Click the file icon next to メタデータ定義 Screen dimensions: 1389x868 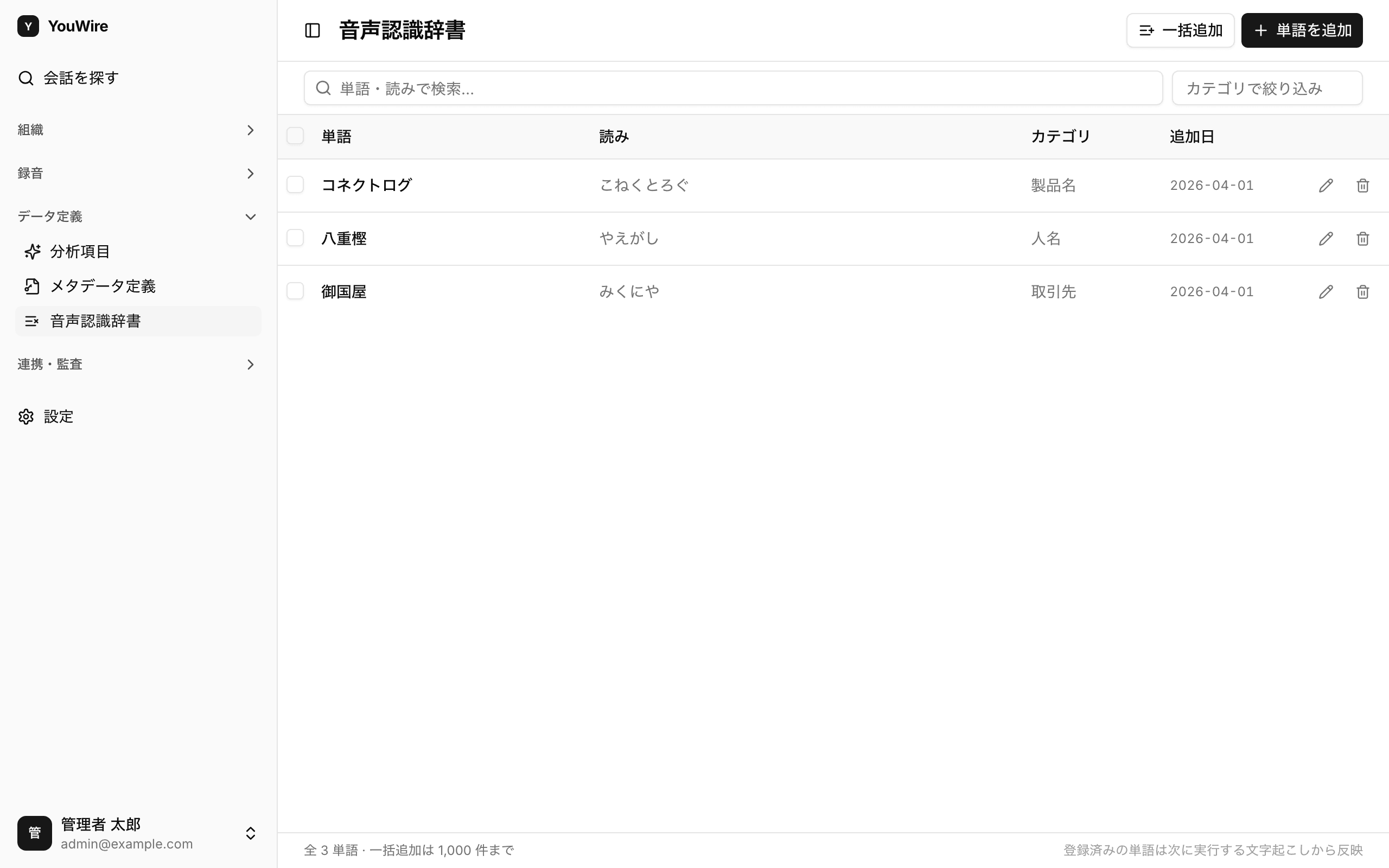click(32, 286)
